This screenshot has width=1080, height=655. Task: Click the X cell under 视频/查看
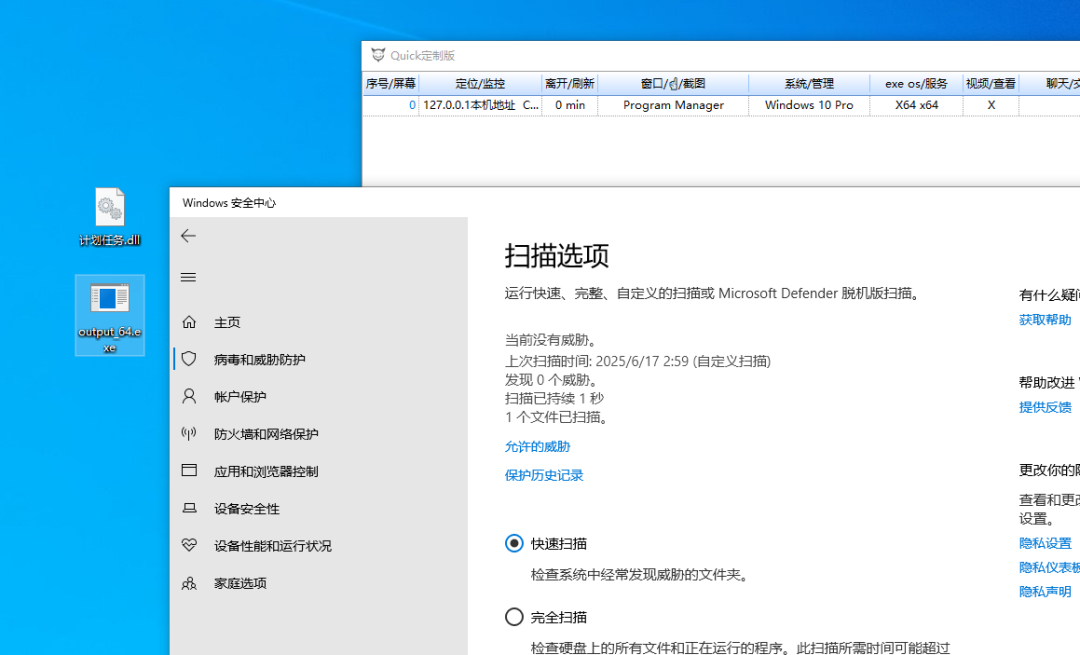[x=990, y=105]
